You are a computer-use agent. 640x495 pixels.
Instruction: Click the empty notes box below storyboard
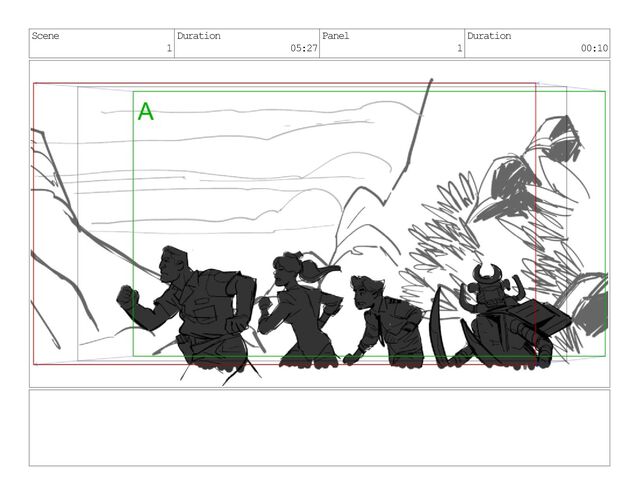tap(320, 428)
